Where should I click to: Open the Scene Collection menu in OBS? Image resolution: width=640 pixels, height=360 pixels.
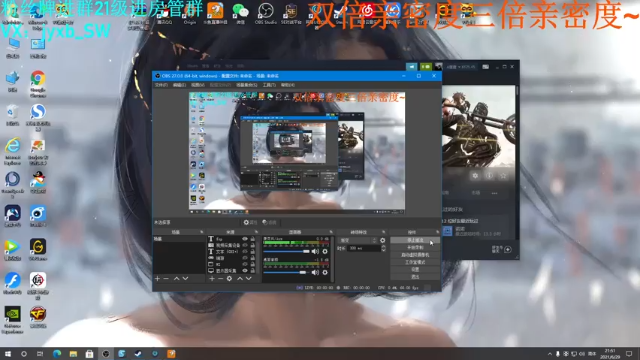point(247,85)
